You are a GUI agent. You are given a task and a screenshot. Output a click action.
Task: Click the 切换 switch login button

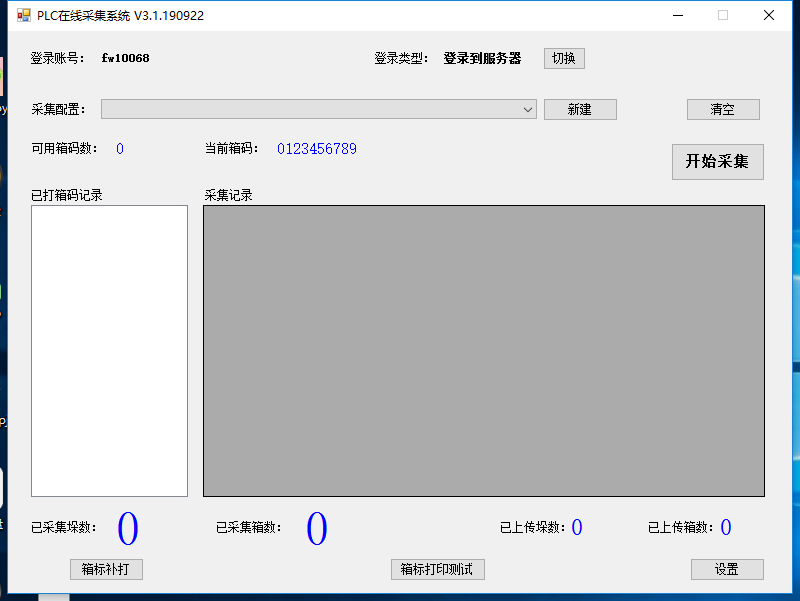point(564,58)
